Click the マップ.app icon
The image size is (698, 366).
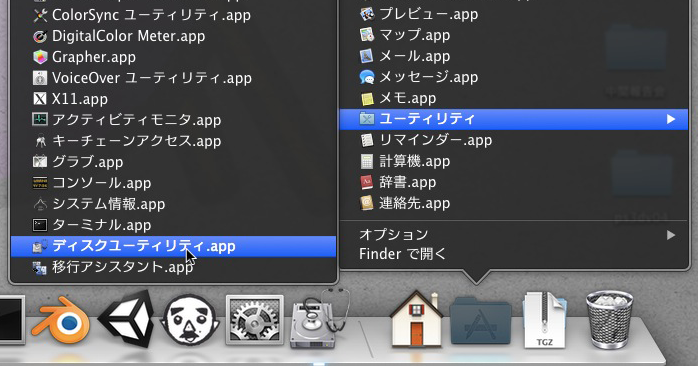coord(367,35)
